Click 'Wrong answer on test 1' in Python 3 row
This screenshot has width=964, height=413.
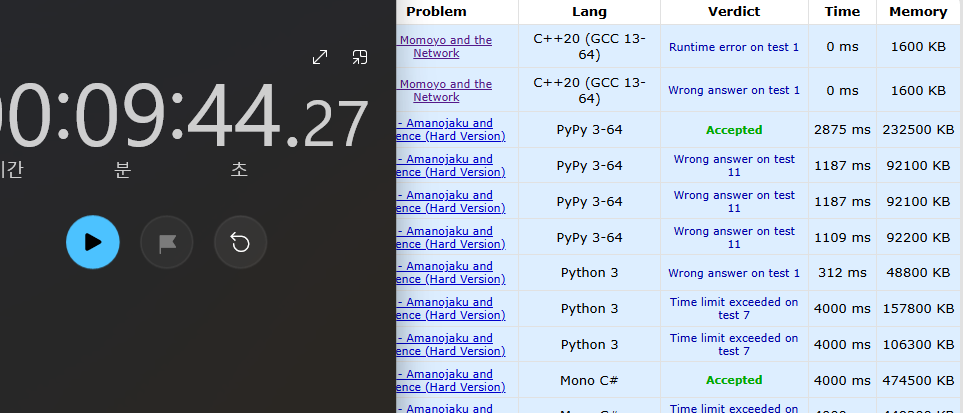[734, 273]
